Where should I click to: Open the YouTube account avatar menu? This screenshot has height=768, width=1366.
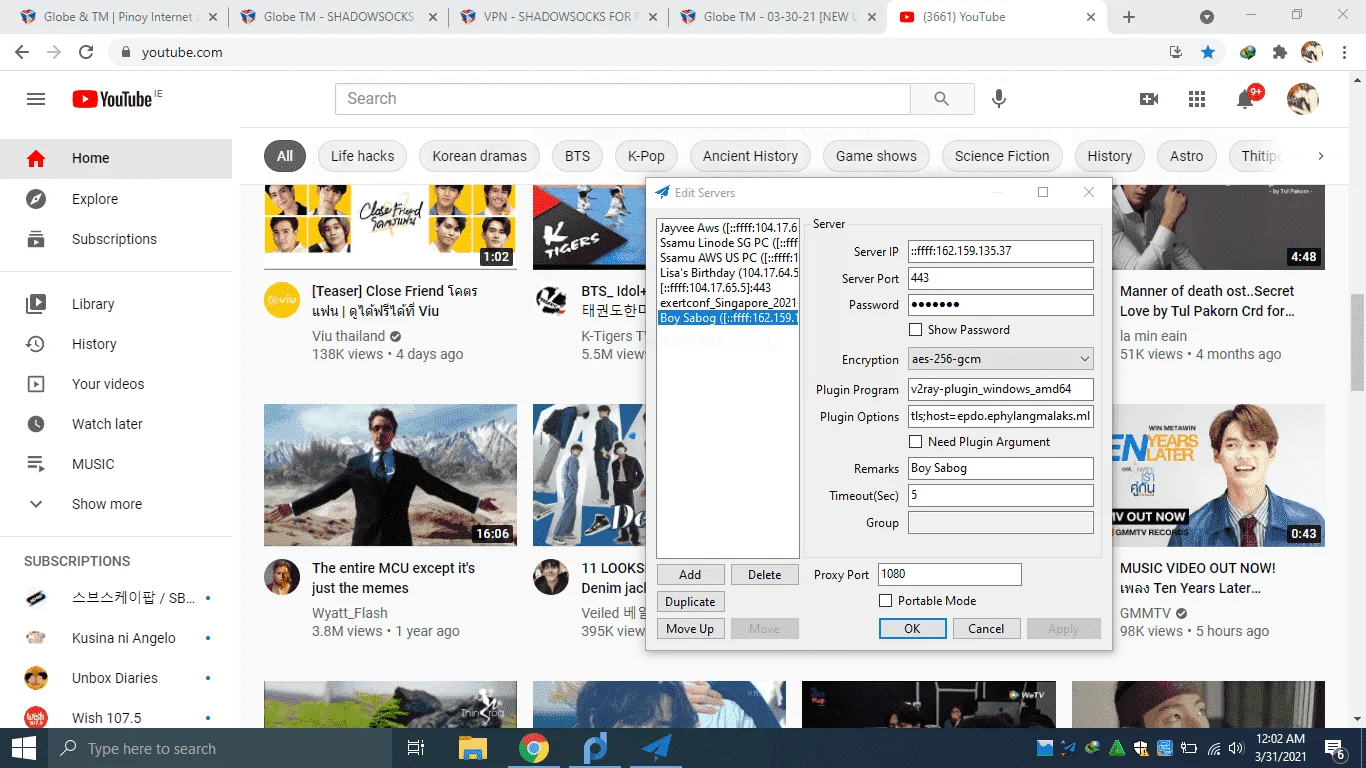1302,99
